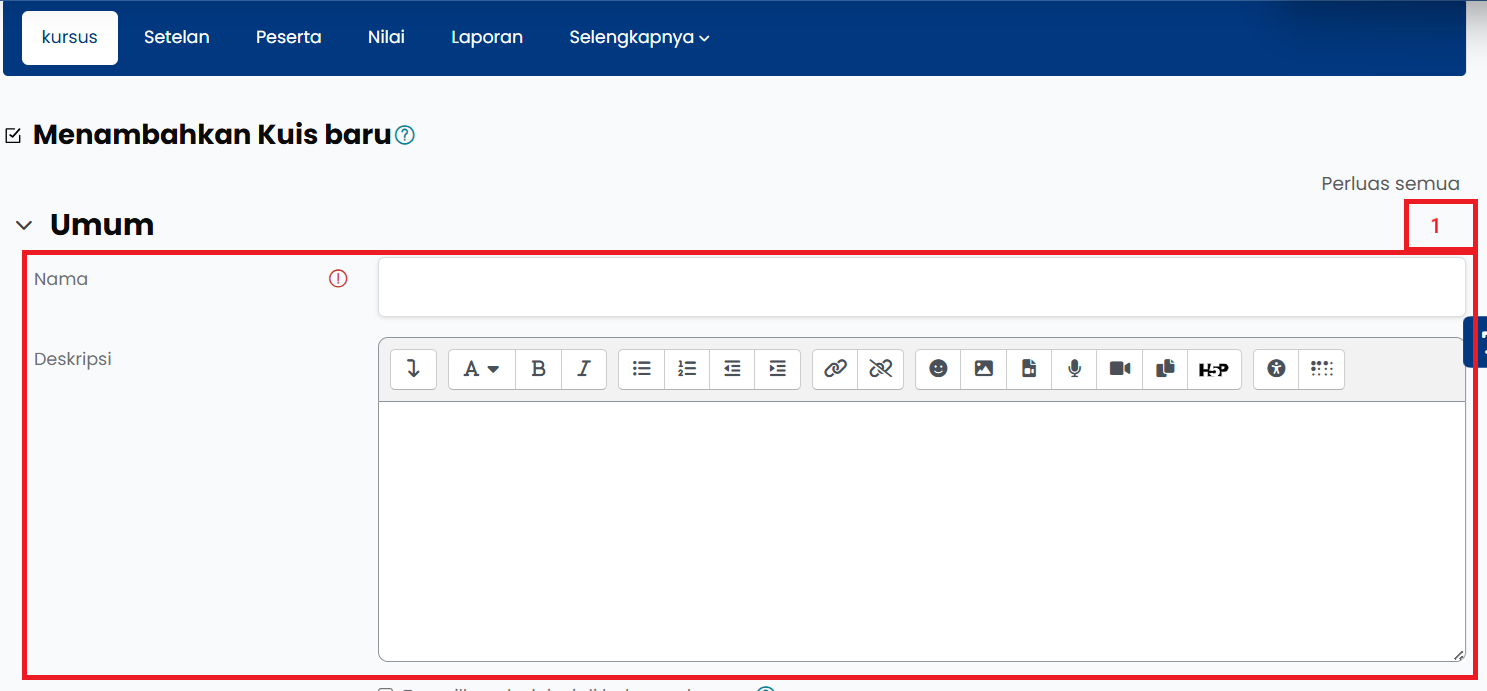The height and width of the screenshot is (691, 1487).
Task: Open the Selengkapnya menu
Action: [639, 38]
